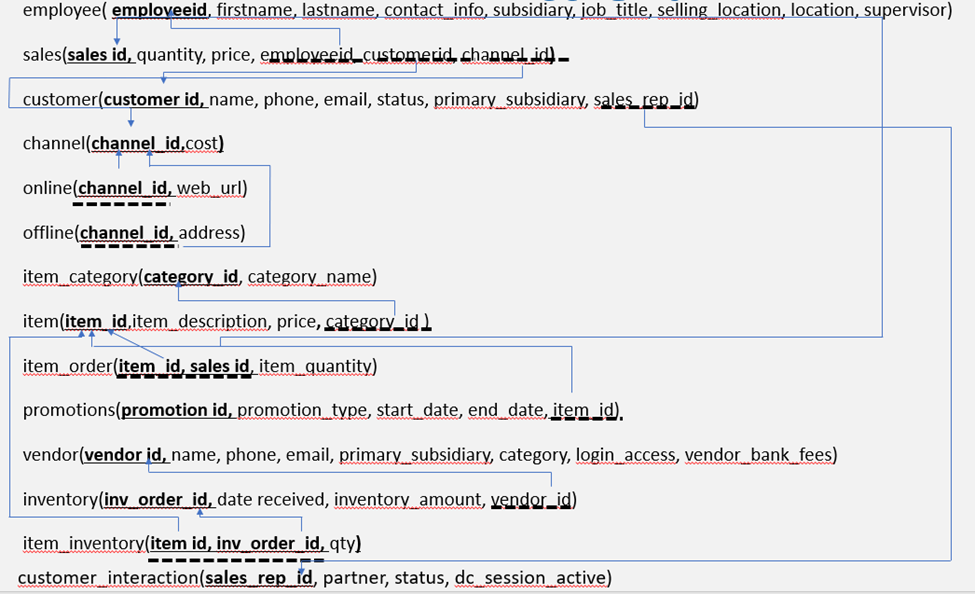Click 'category_name)' in item_category relation
Viewport: 975px width, 594px height.
pyautogui.click(x=312, y=277)
